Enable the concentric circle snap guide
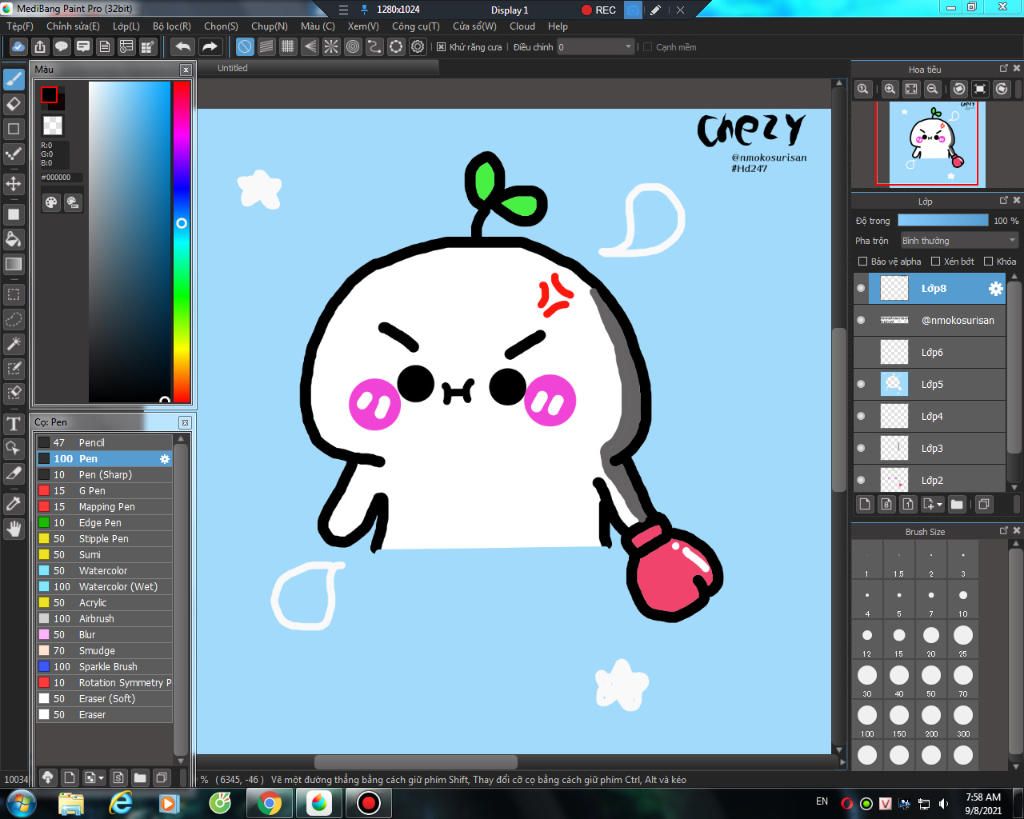The image size is (1024, 819). [353, 47]
